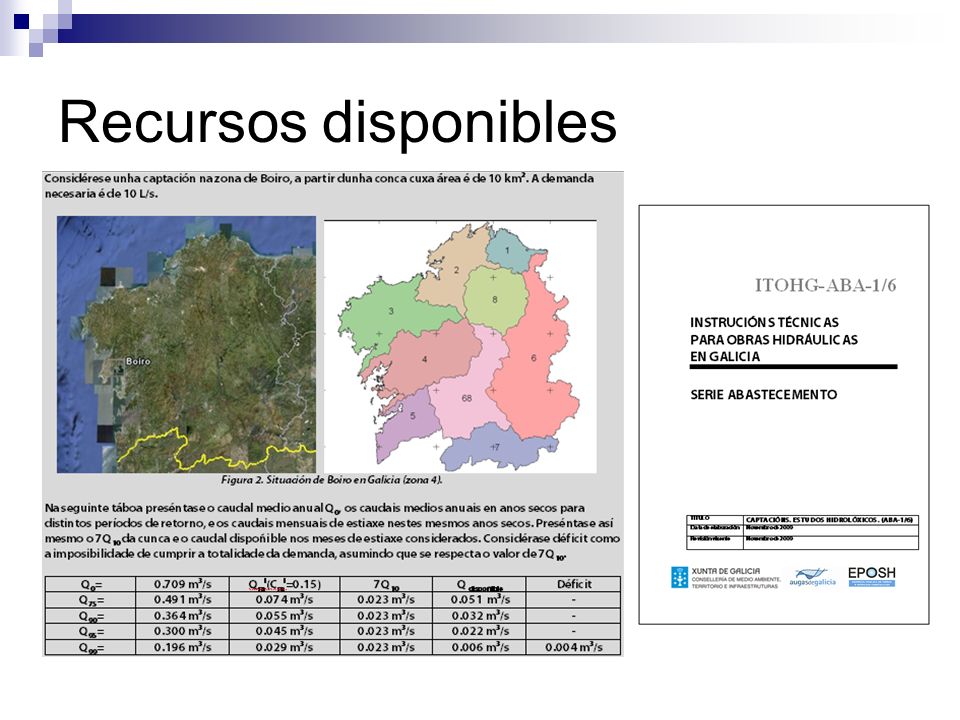The image size is (960, 720).
Task: Click blue zone 7 on the map
Action: pyautogui.click(x=495, y=447)
